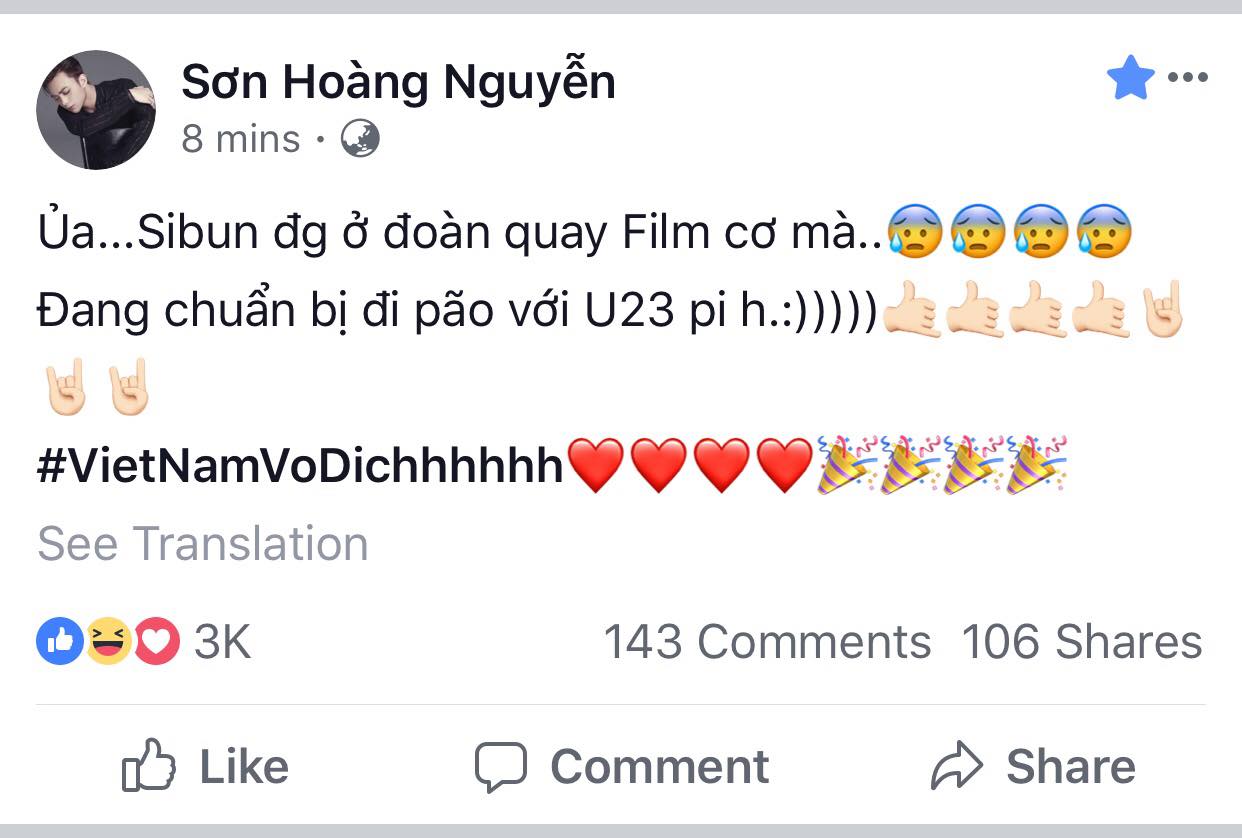Tap the #VietNamVoDichhhhhh hashtag

point(300,466)
